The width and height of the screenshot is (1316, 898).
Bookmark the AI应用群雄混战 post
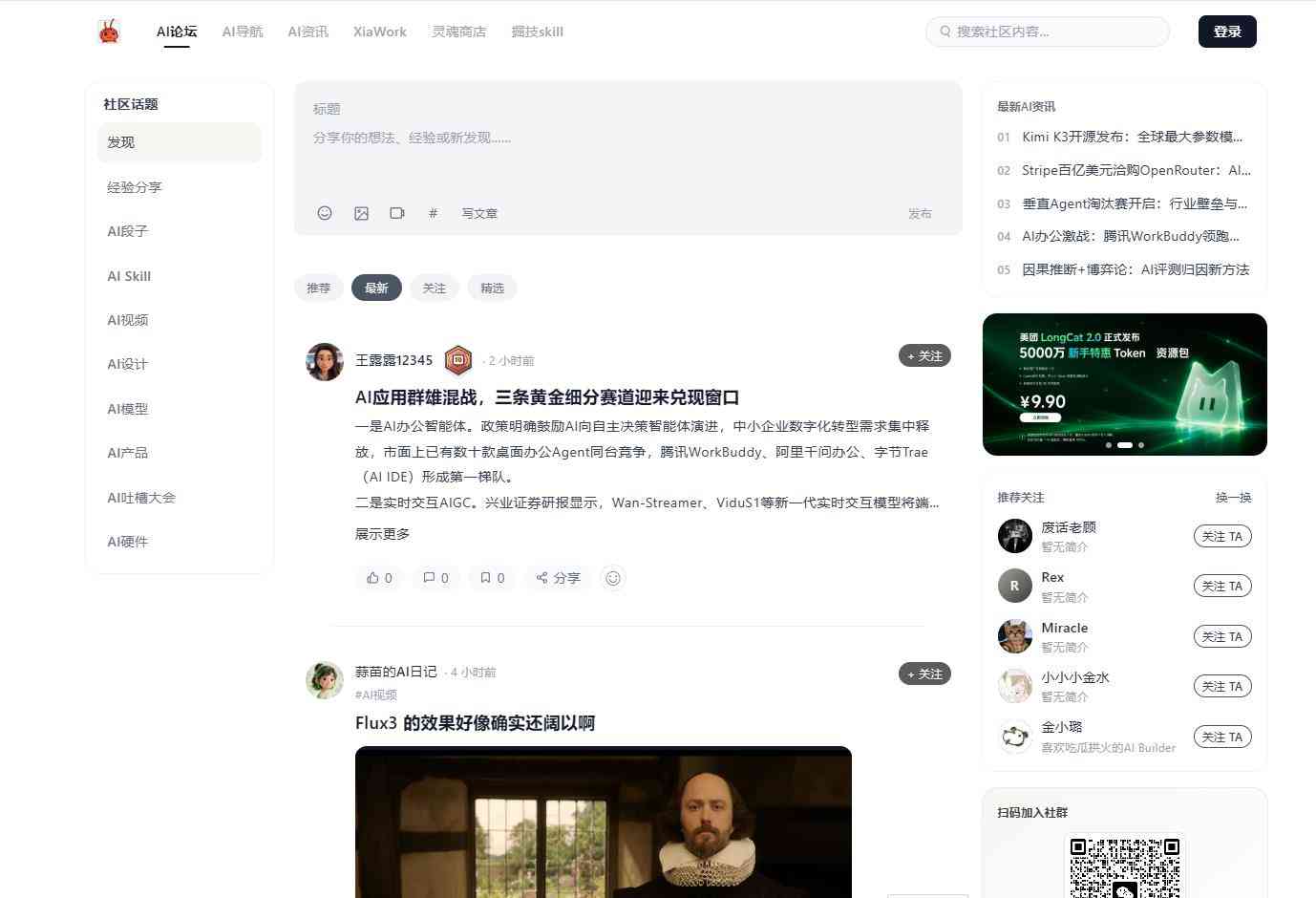pos(492,578)
